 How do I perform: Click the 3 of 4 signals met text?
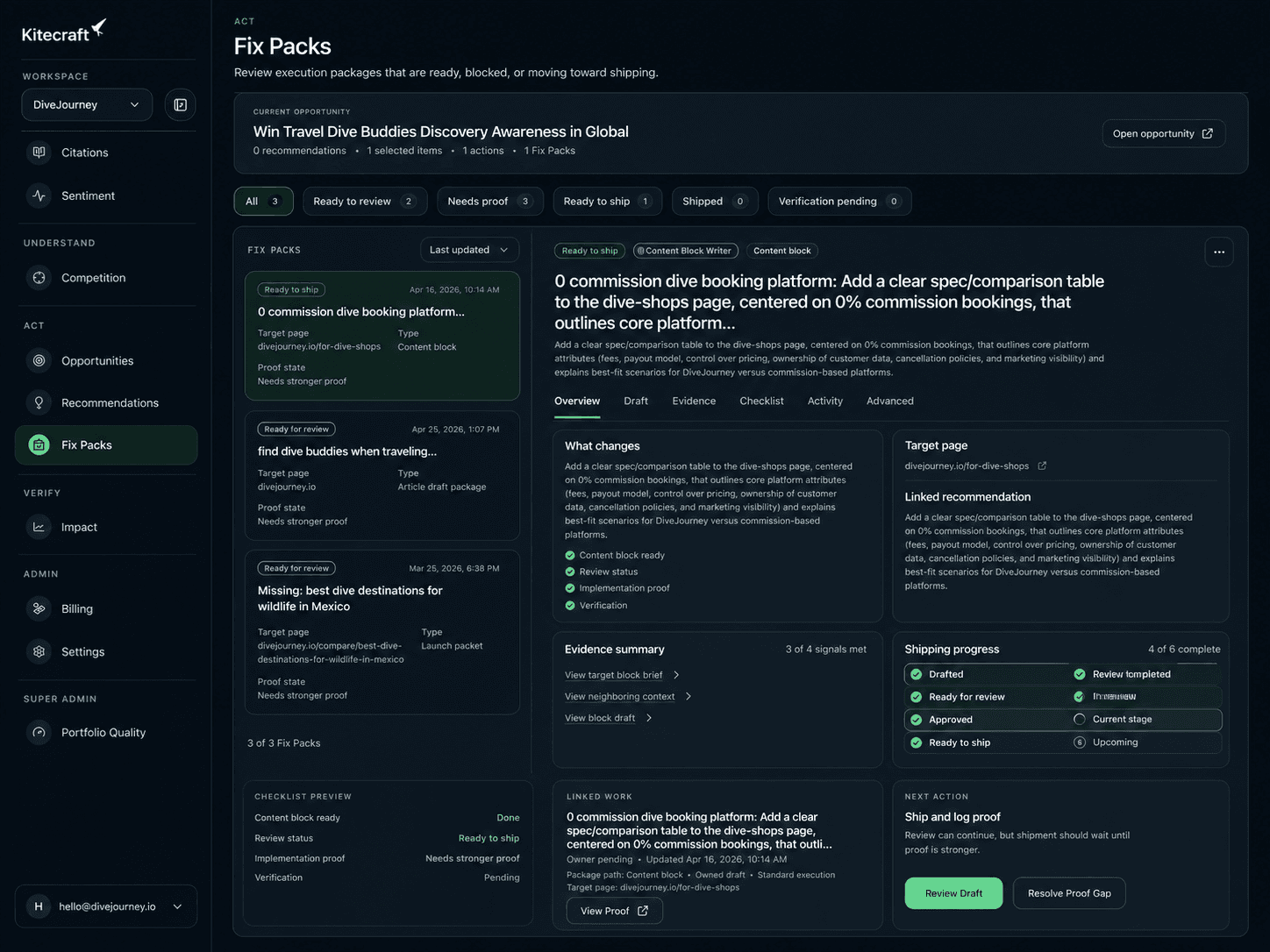tap(825, 650)
